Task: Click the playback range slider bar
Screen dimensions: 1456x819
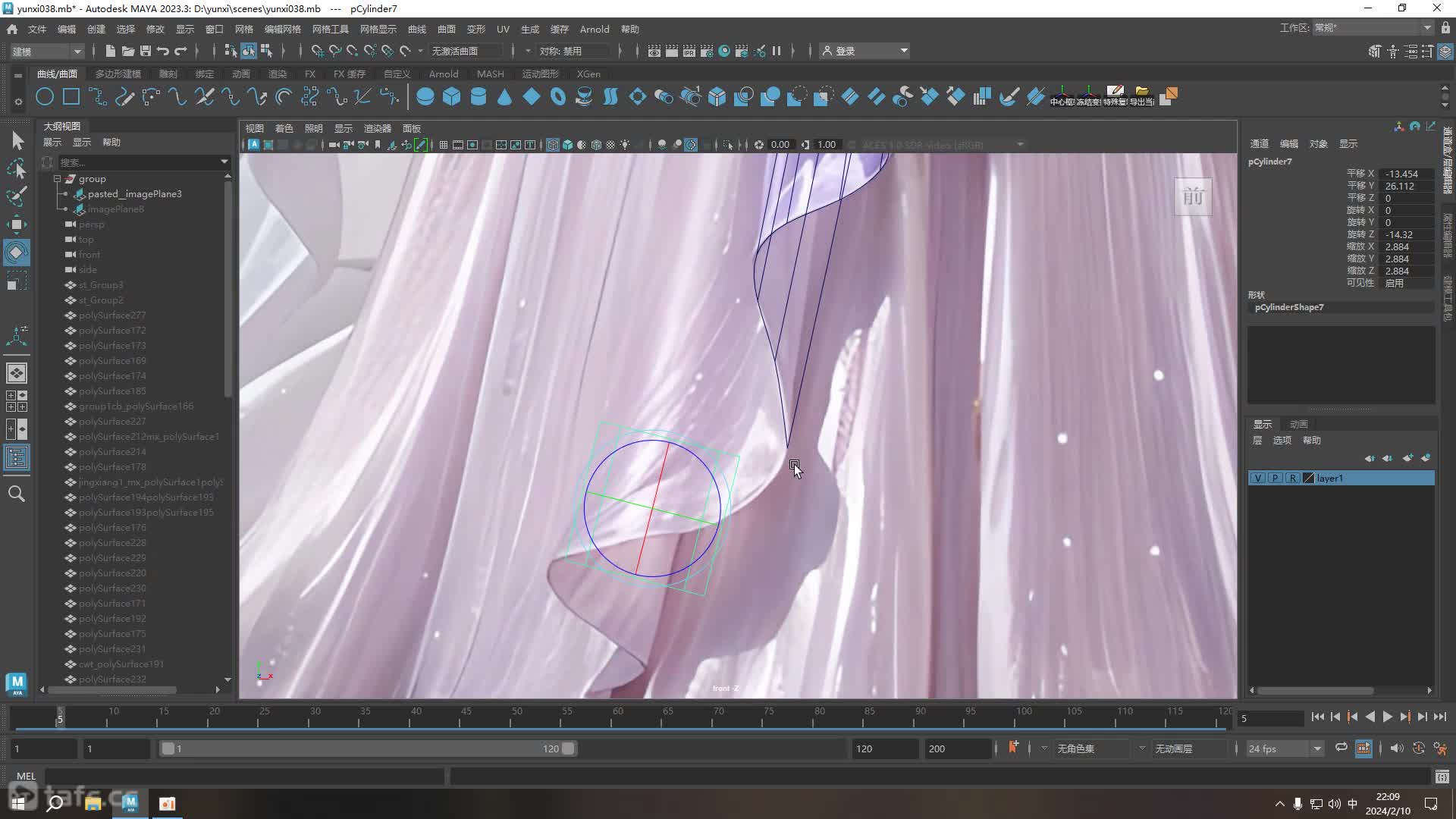Action: pos(369,748)
